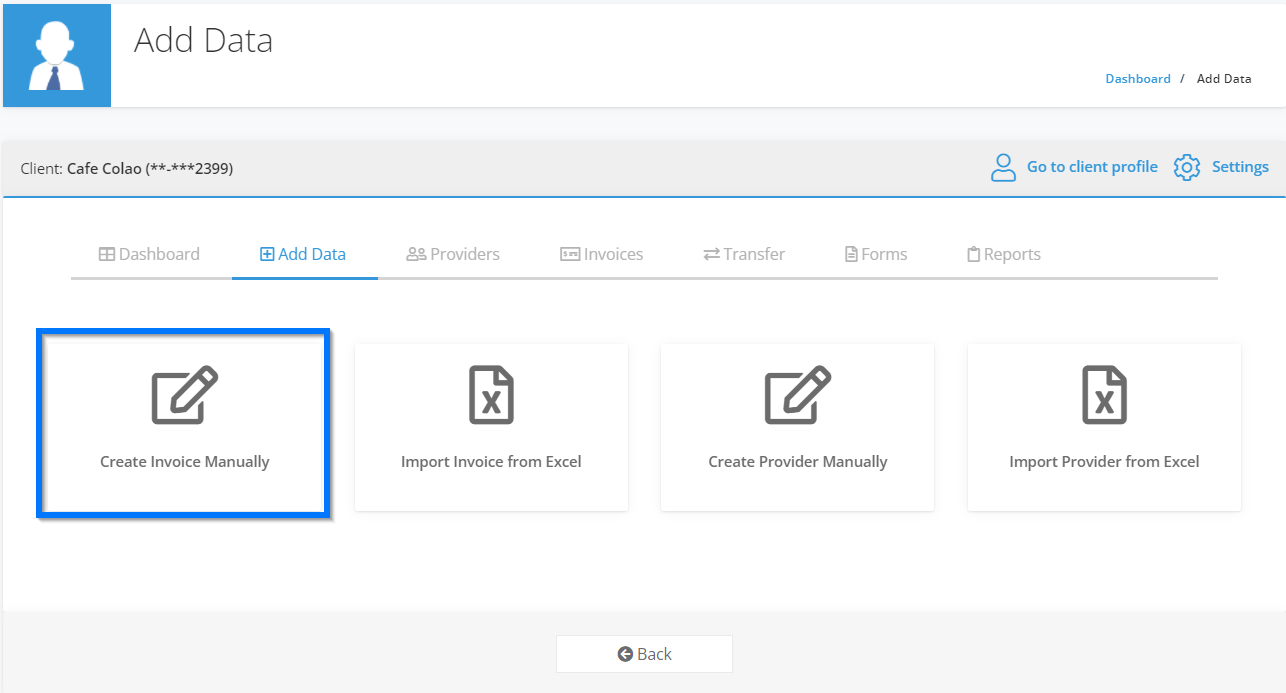Click the Excel file icon for Import Invoice
Viewport: 1286px width, 693px height.
click(x=491, y=395)
